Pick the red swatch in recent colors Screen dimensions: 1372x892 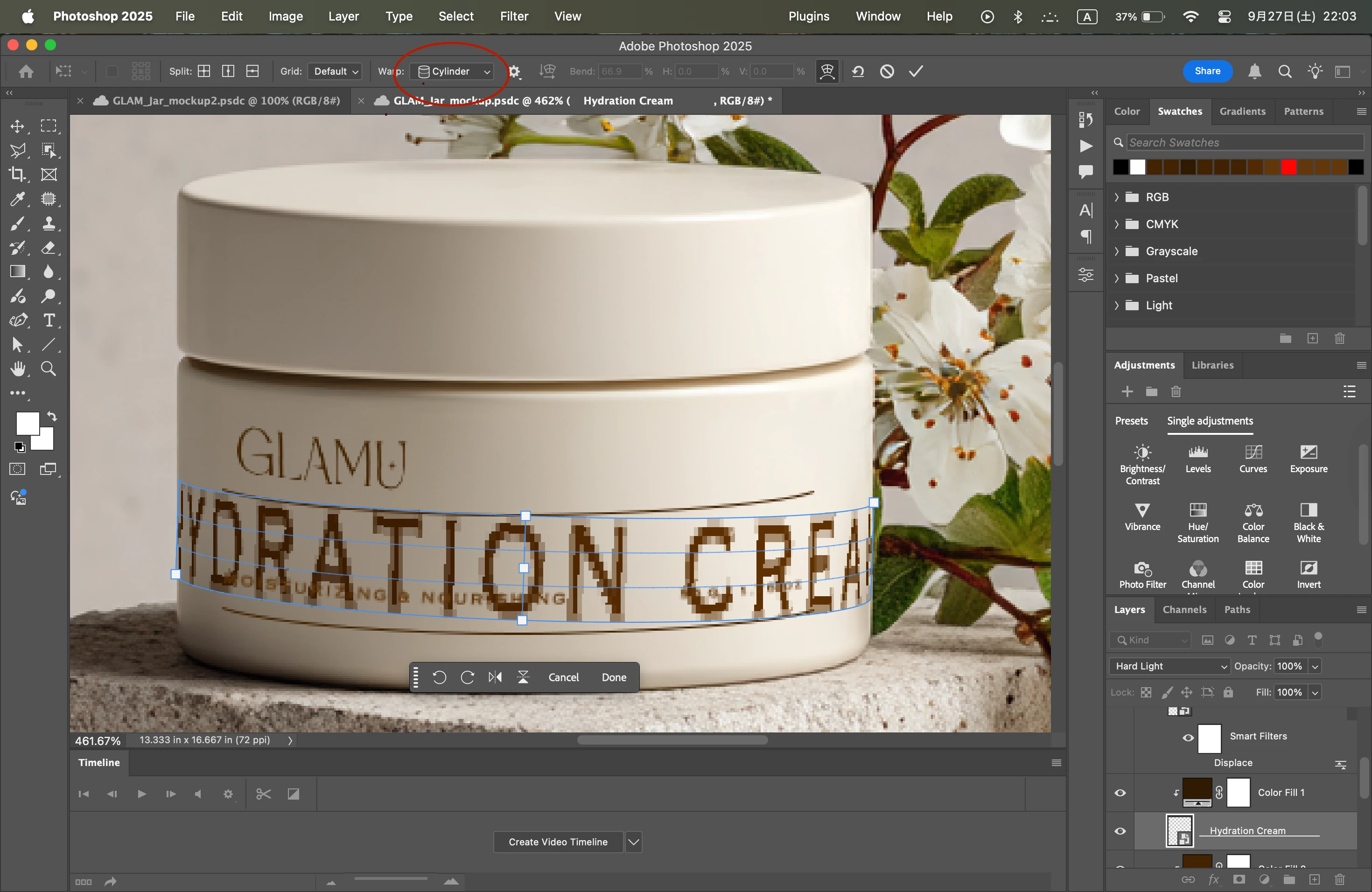click(1288, 167)
